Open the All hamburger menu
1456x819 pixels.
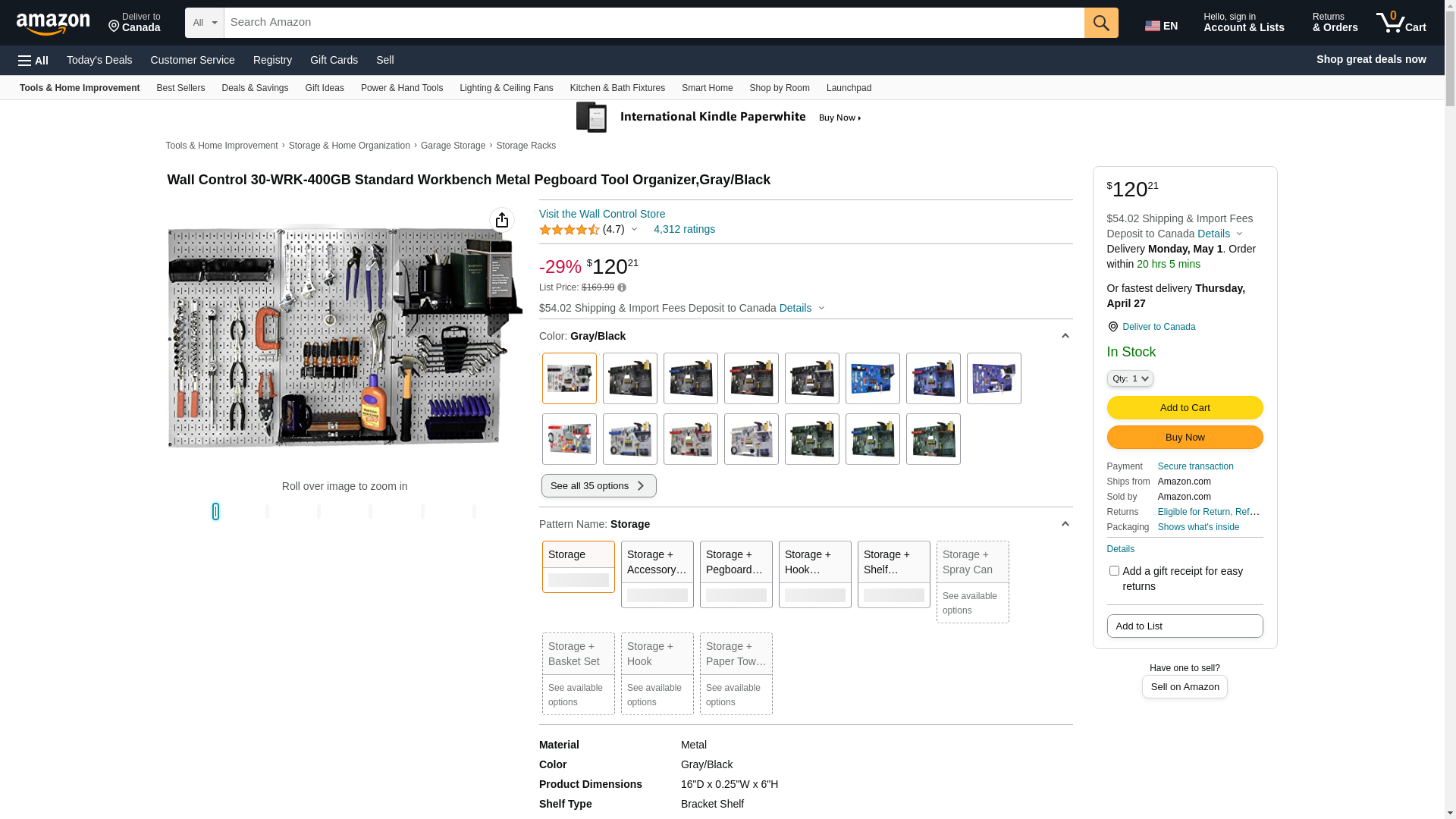pos(33,61)
